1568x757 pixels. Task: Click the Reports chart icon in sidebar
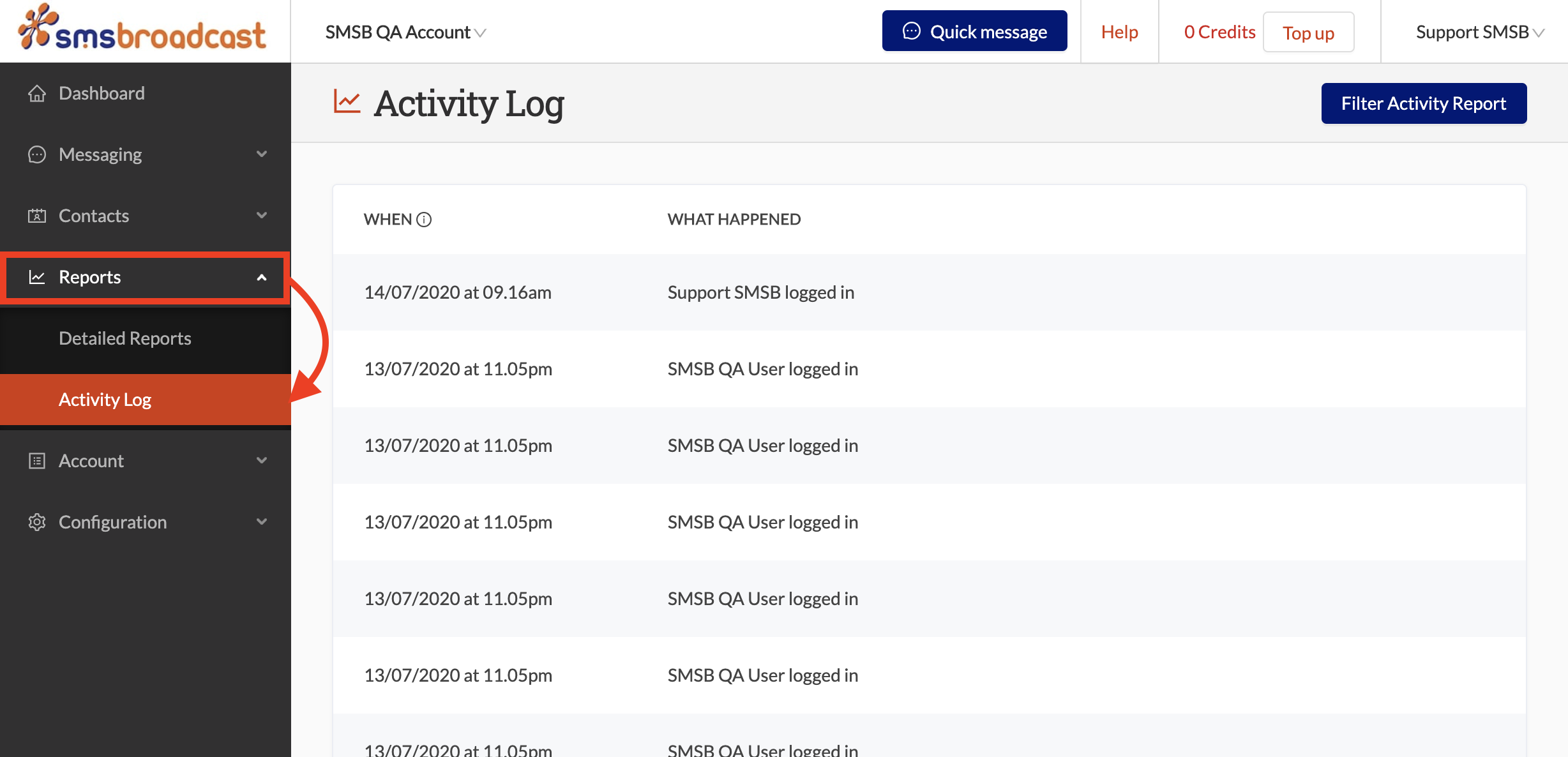coord(37,277)
